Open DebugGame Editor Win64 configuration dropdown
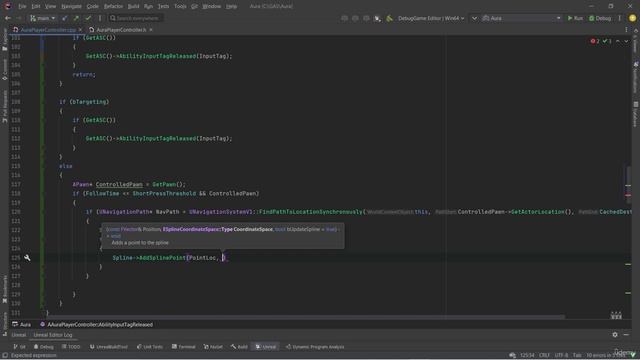Image resolution: width=640 pixels, height=360 pixels. [x=431, y=18]
